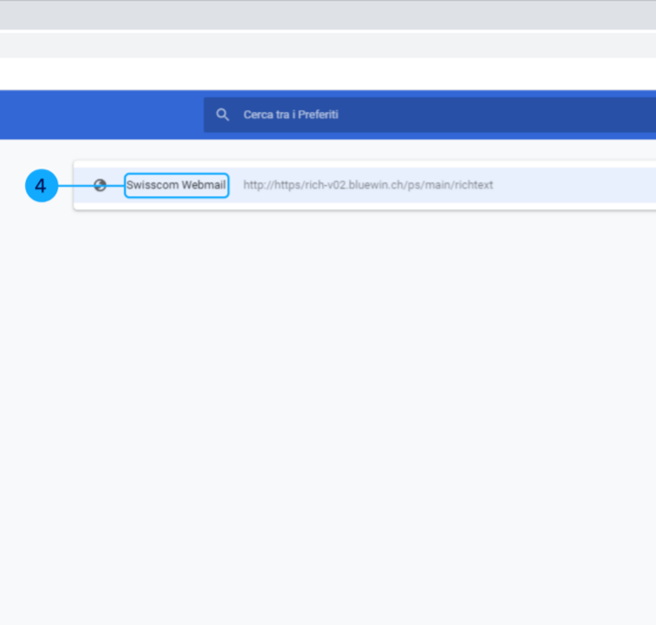This screenshot has height=625, width=656.
Task: Click the gap between bookmark title and URL
Action: (236, 185)
